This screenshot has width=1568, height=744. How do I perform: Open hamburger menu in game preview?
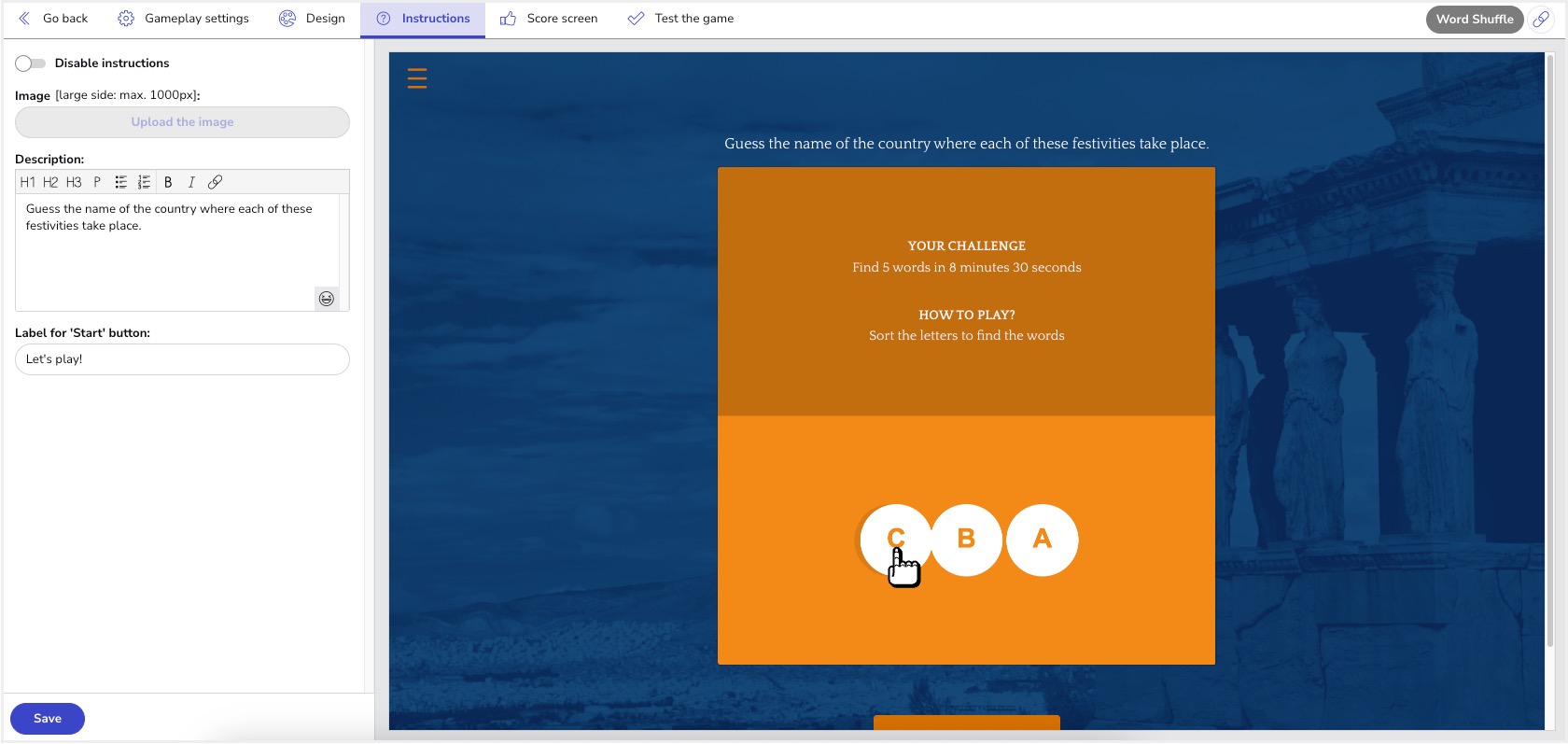coord(417,78)
